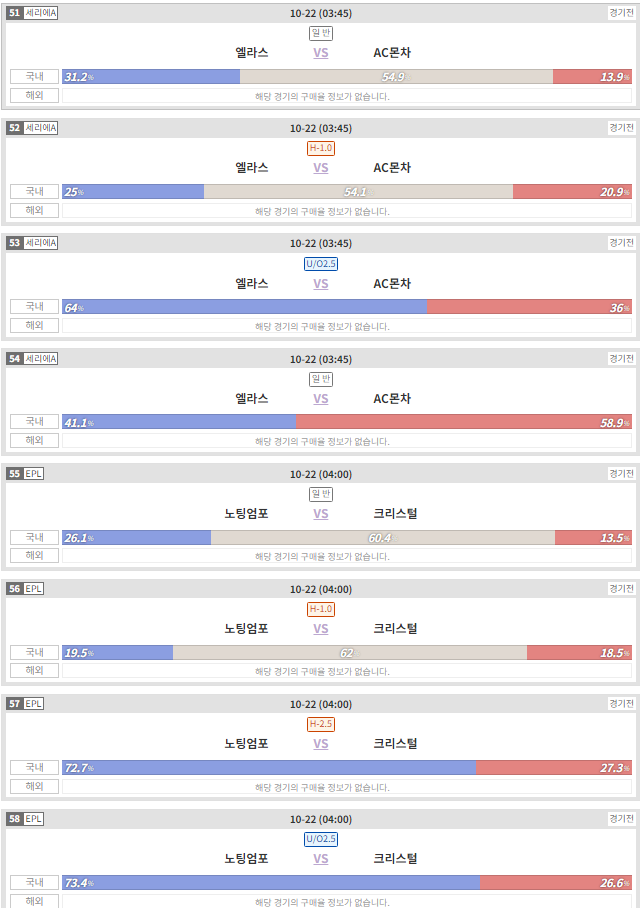Open the VS link in match 53
Screen dimensions: 640x908
[x=321, y=284]
